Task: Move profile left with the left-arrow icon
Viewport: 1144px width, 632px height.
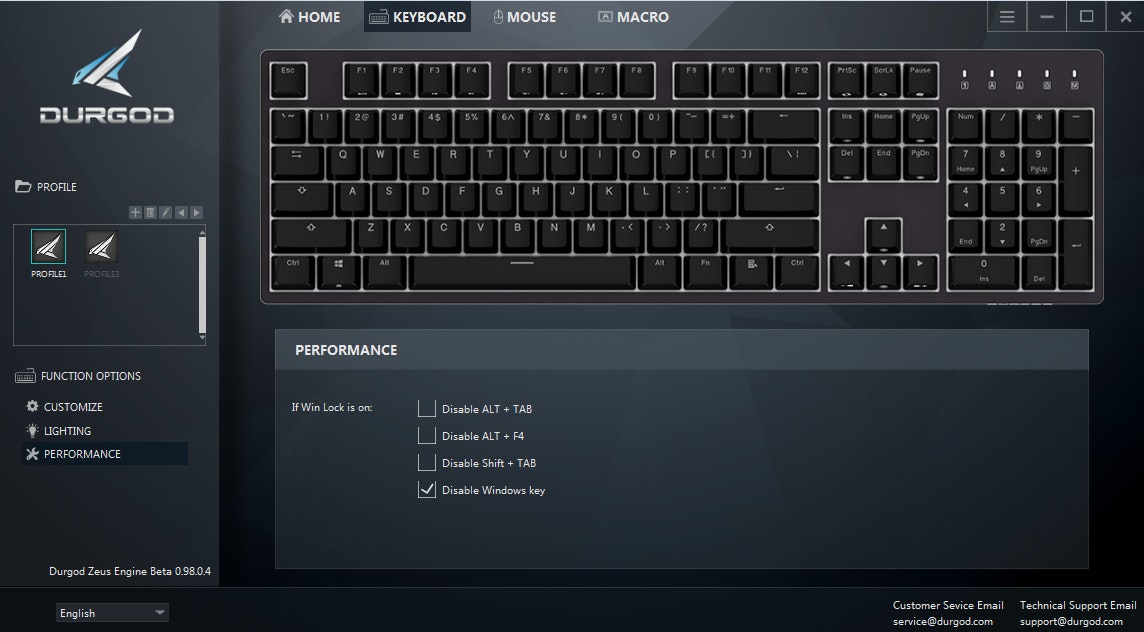Action: (x=181, y=212)
